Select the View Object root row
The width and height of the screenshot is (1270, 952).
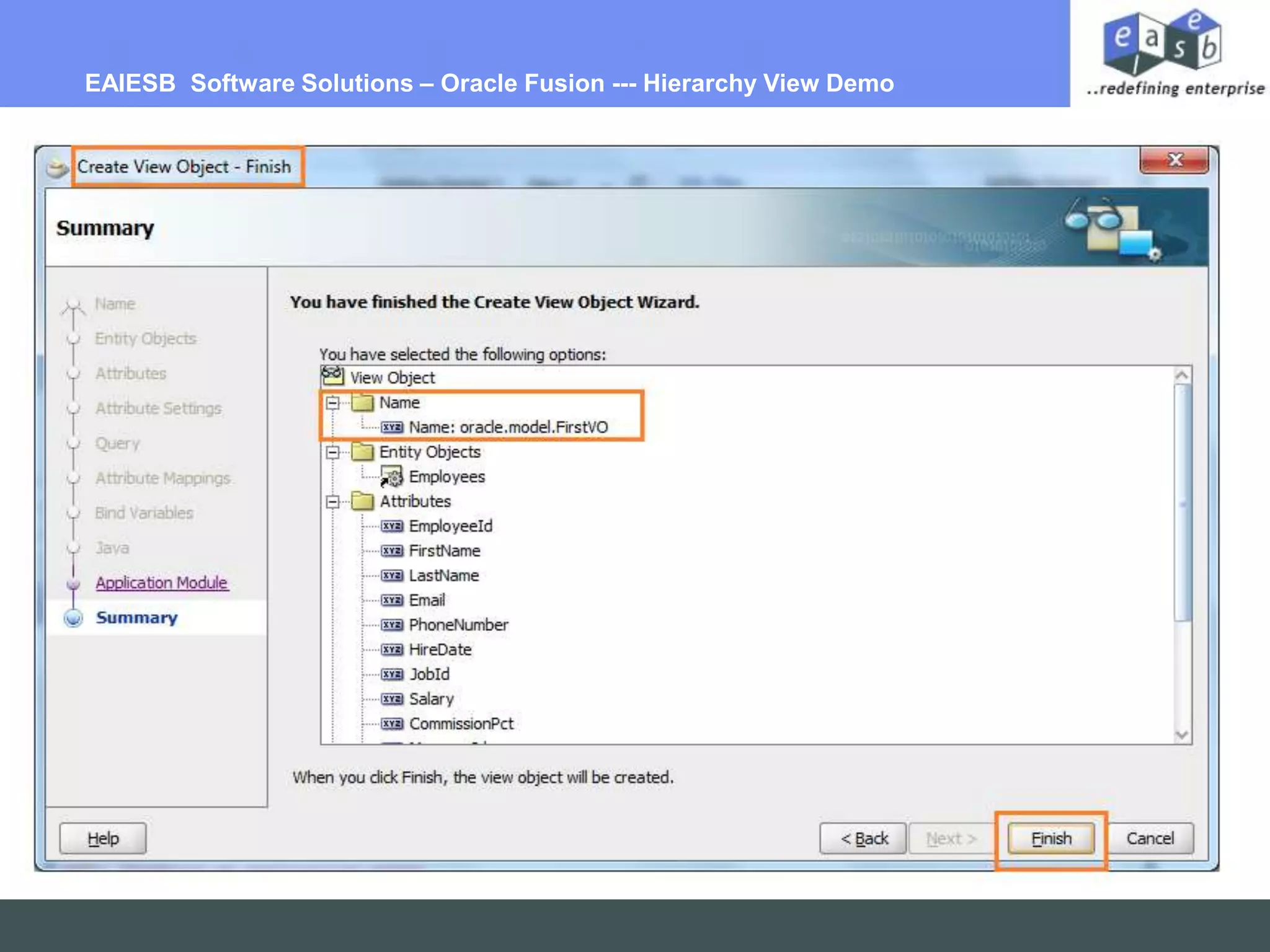tap(379, 377)
